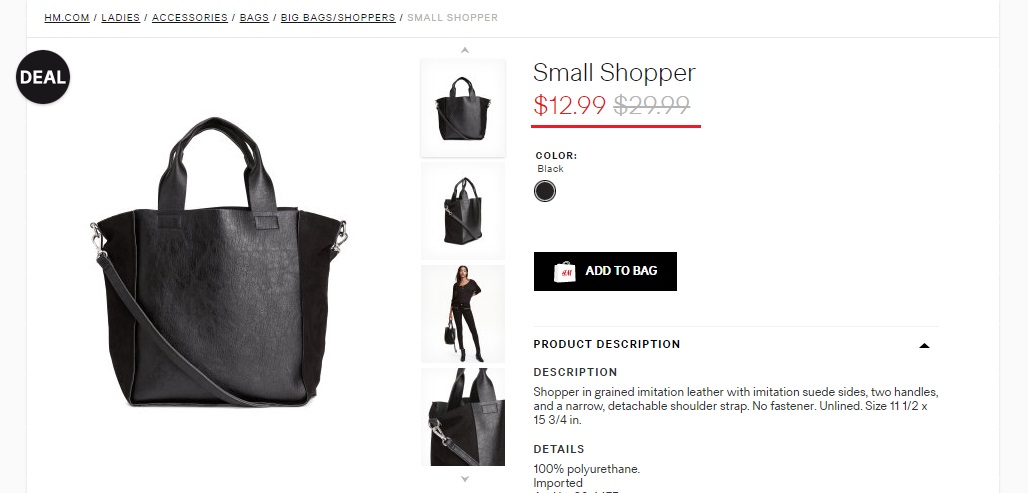Image resolution: width=1028 pixels, height=493 pixels.
Task: Show more thumbnails with the down arrow
Action: tap(465, 479)
